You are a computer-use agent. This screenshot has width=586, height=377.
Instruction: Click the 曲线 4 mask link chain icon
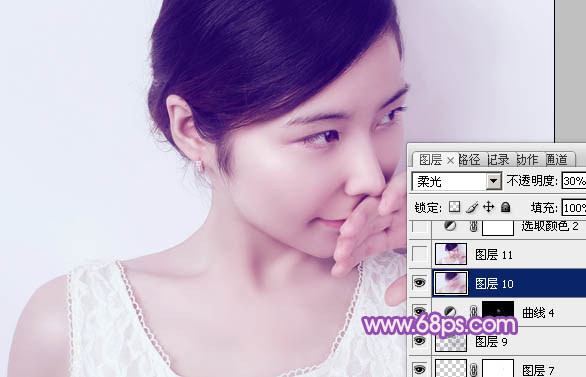(x=474, y=311)
